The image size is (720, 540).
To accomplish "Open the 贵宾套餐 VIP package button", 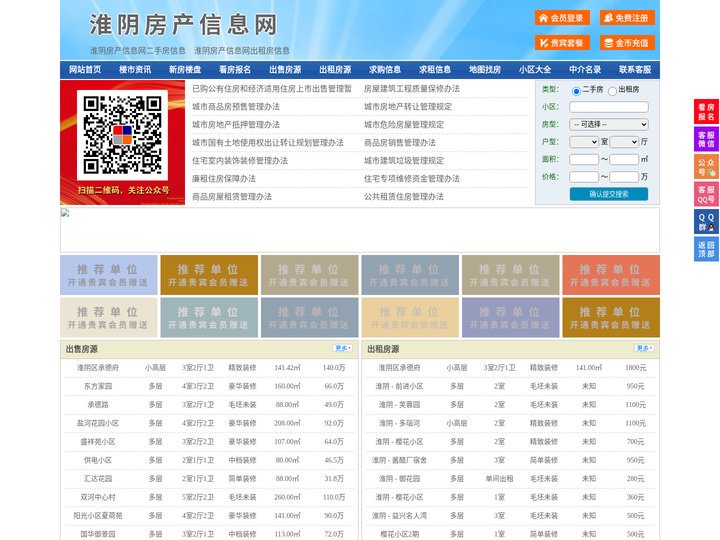I will pos(562,43).
